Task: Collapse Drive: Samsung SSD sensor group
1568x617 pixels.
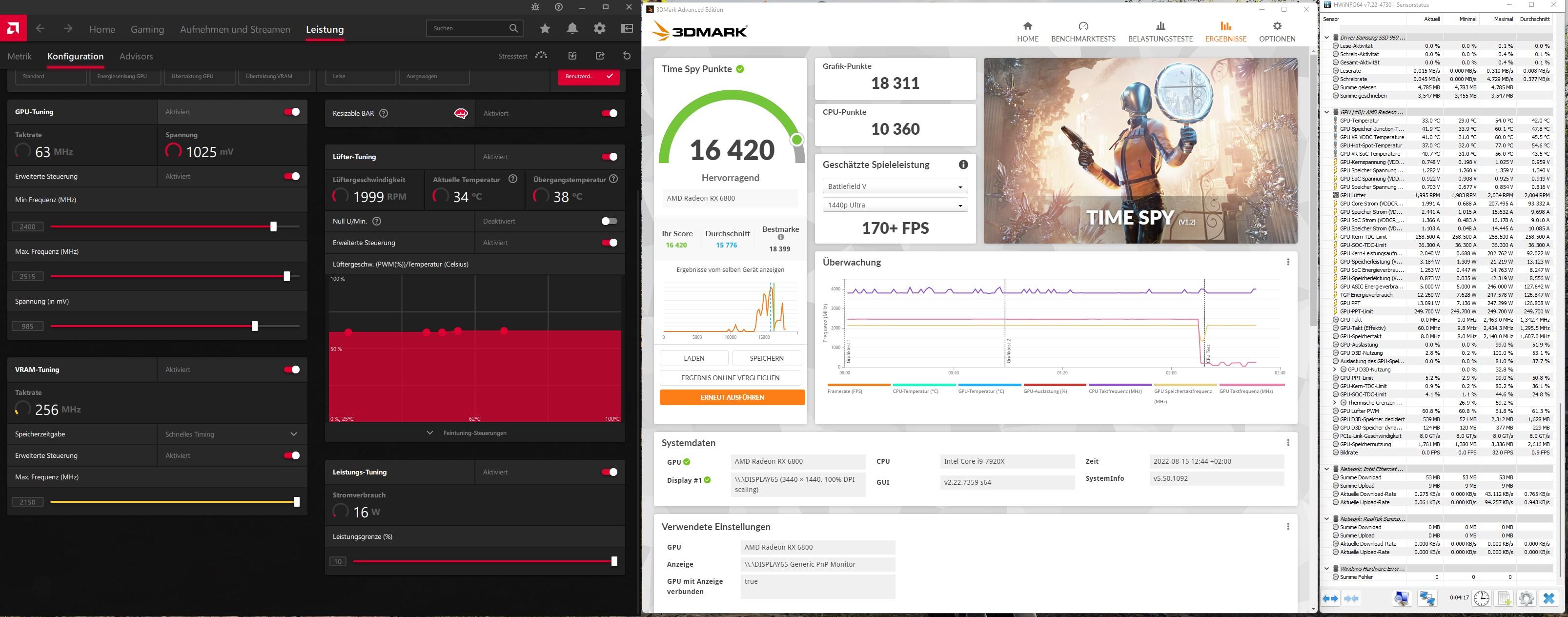Action: [x=1327, y=38]
